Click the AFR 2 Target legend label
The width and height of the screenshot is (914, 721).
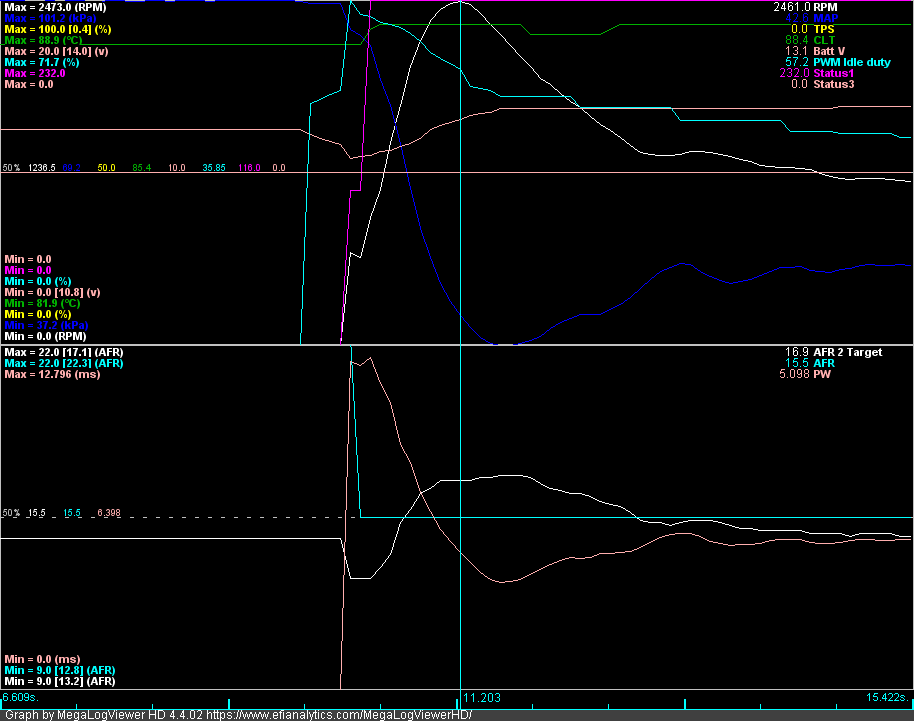(x=848, y=352)
